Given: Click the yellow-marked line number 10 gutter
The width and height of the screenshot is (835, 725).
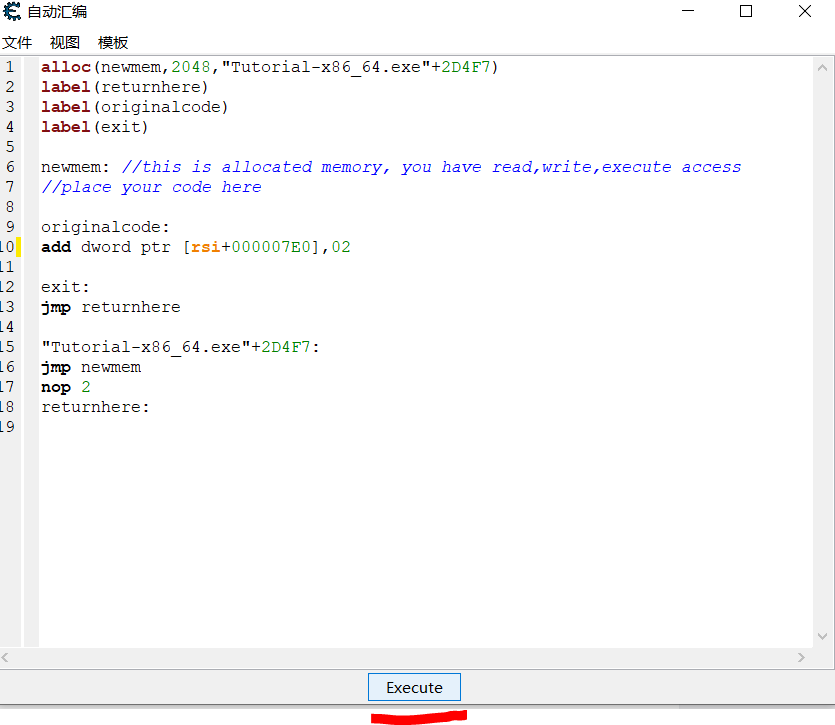Looking at the screenshot, I should coord(10,247).
